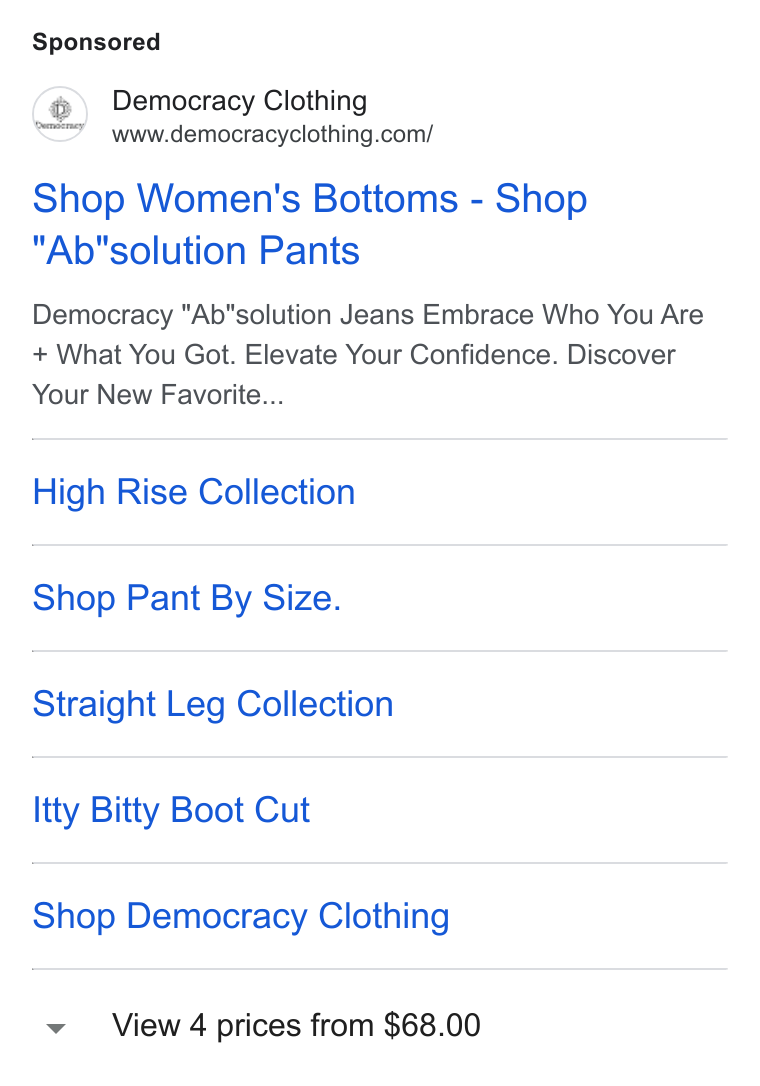Click the www.democracyclothing.com/ display URL

pyautogui.click(x=272, y=134)
